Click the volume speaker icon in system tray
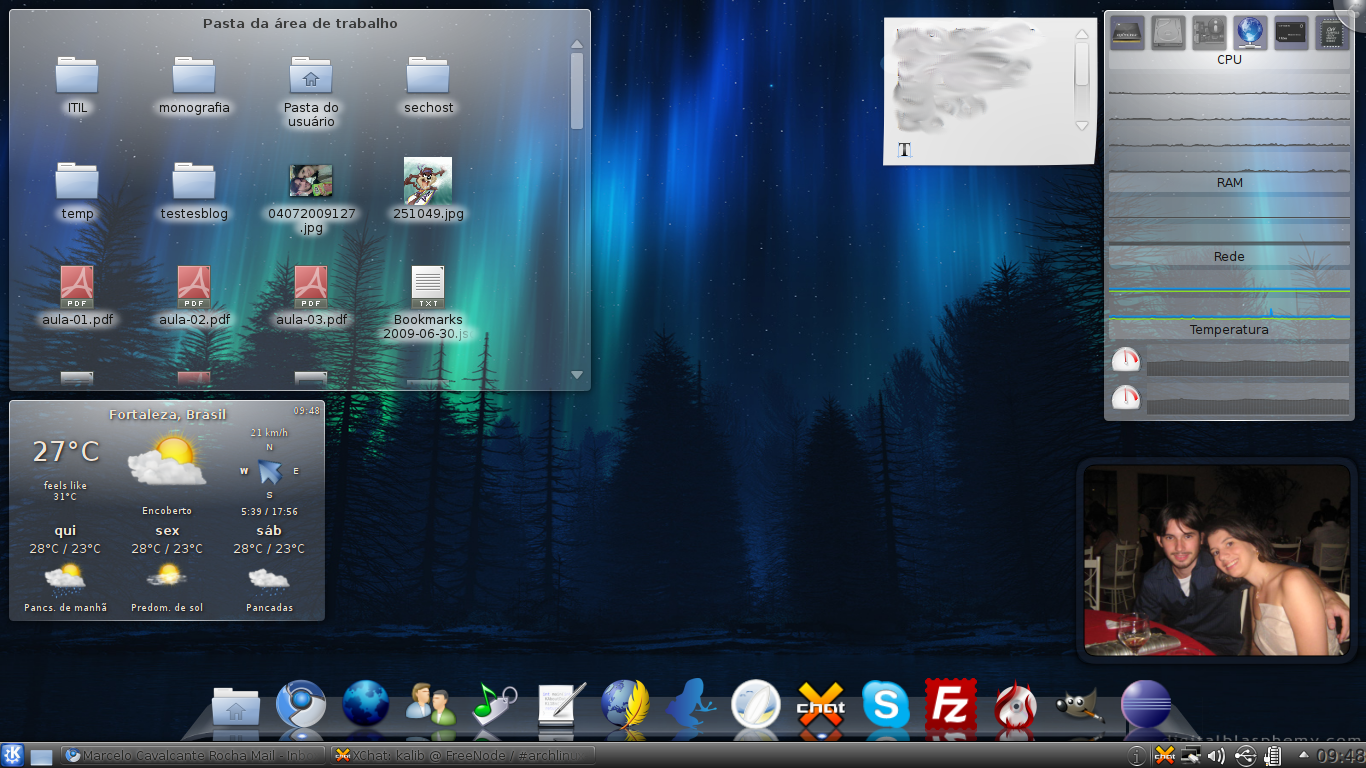1366x768 pixels. 1216,755
